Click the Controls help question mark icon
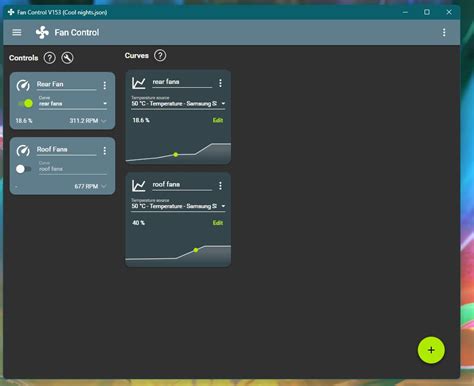Viewport: 474px width, 386px height. coord(50,58)
